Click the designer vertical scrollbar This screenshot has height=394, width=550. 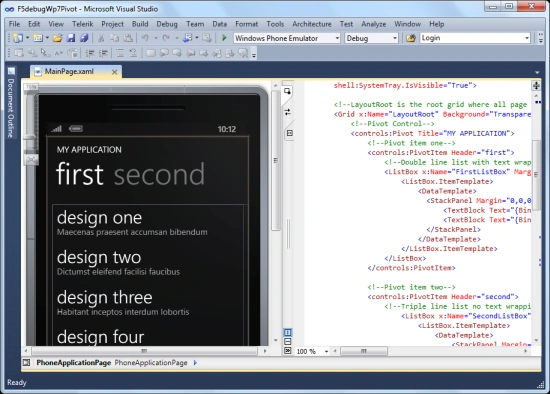pyautogui.click(x=276, y=160)
